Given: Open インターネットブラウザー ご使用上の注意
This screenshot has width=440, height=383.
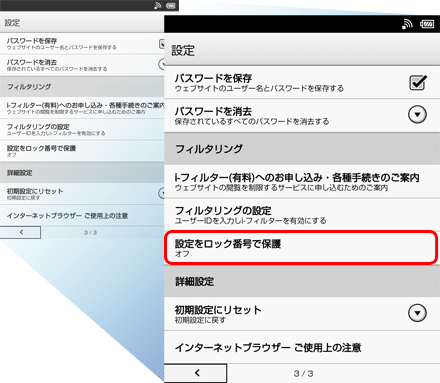Looking at the screenshot, I should pos(302,347).
